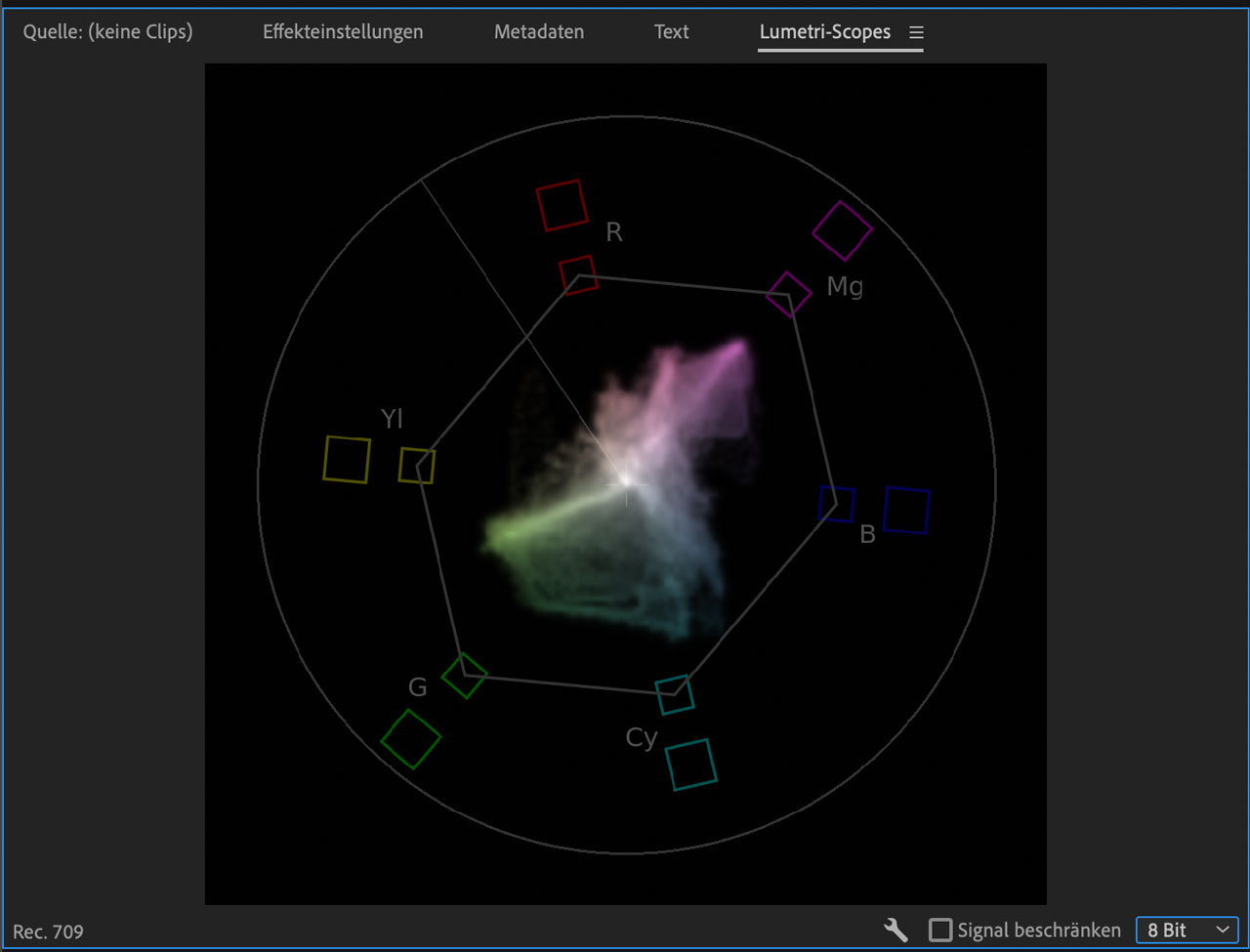This screenshot has height=952, width=1250.
Task: Click the inner magenta target box
Action: (789, 294)
